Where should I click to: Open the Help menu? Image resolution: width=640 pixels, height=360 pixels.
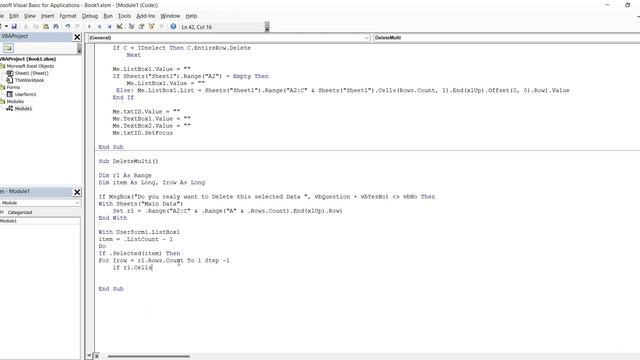click(191, 16)
